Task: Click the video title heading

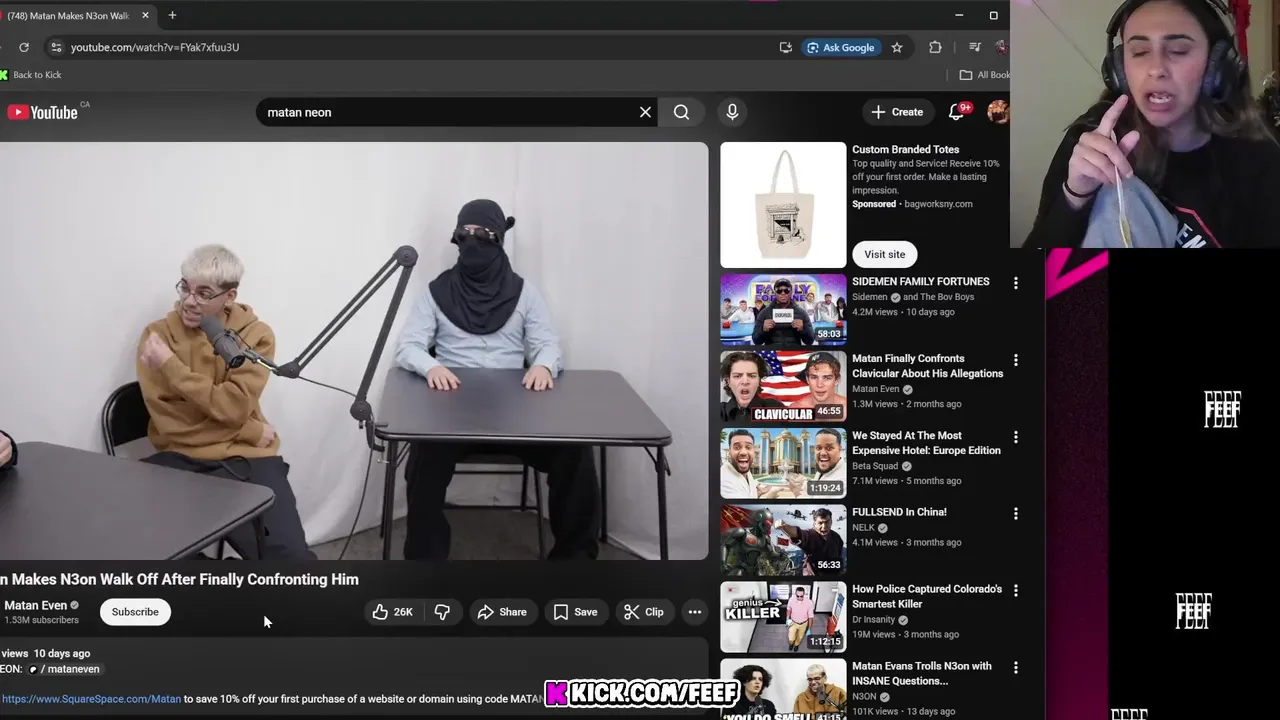Action: [179, 579]
